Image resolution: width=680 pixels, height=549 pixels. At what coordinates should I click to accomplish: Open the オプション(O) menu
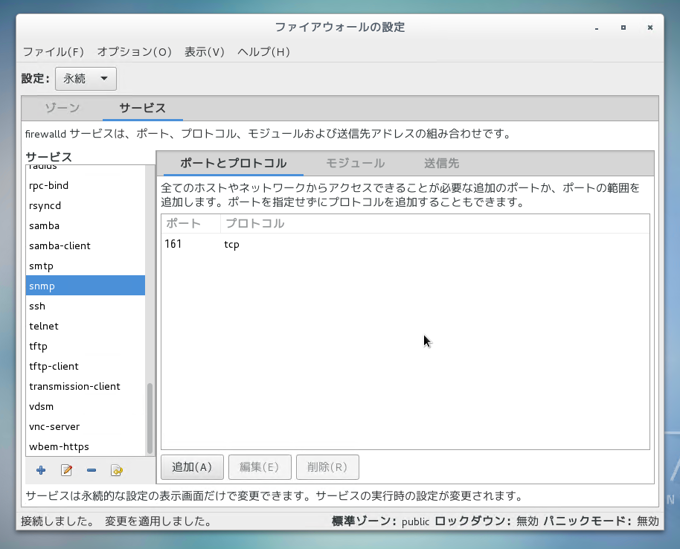pyautogui.click(x=134, y=52)
